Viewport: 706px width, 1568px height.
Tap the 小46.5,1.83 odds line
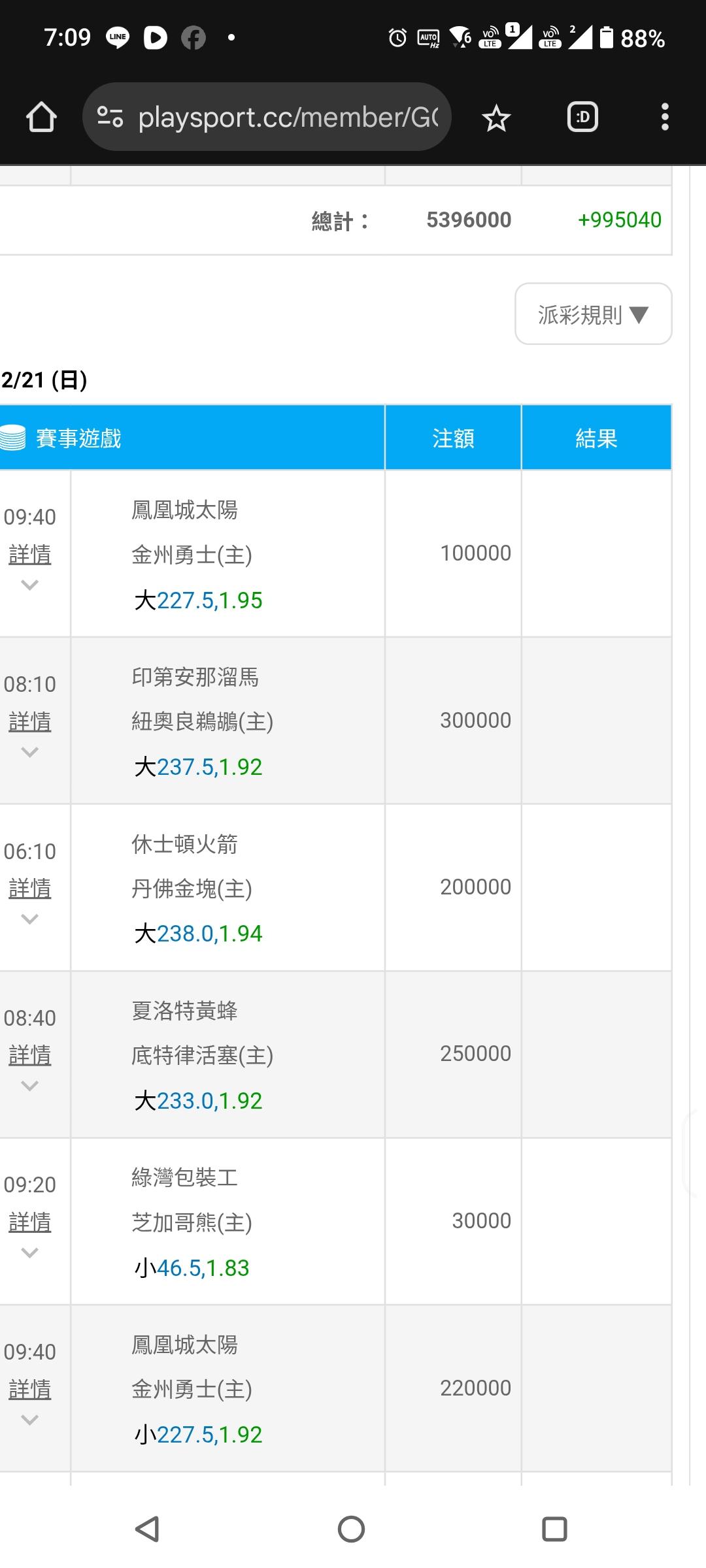point(192,1268)
